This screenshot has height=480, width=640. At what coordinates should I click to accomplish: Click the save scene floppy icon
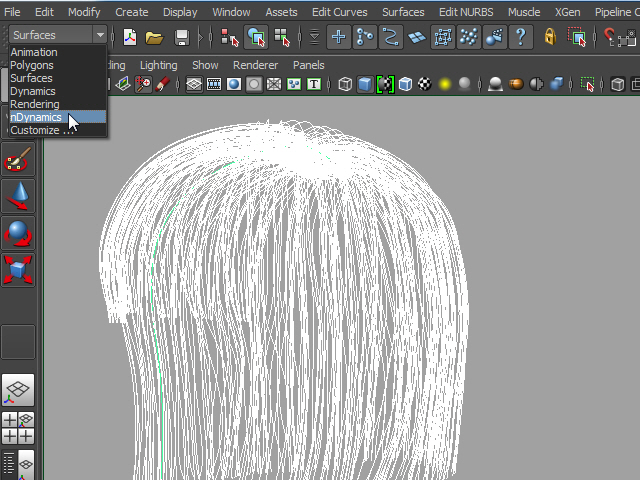click(182, 38)
